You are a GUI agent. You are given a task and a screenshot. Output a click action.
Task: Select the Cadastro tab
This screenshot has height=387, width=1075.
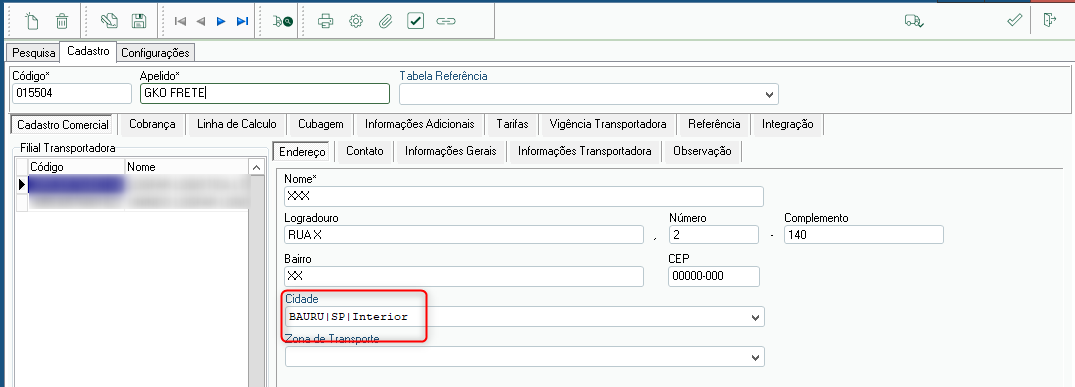[88, 51]
